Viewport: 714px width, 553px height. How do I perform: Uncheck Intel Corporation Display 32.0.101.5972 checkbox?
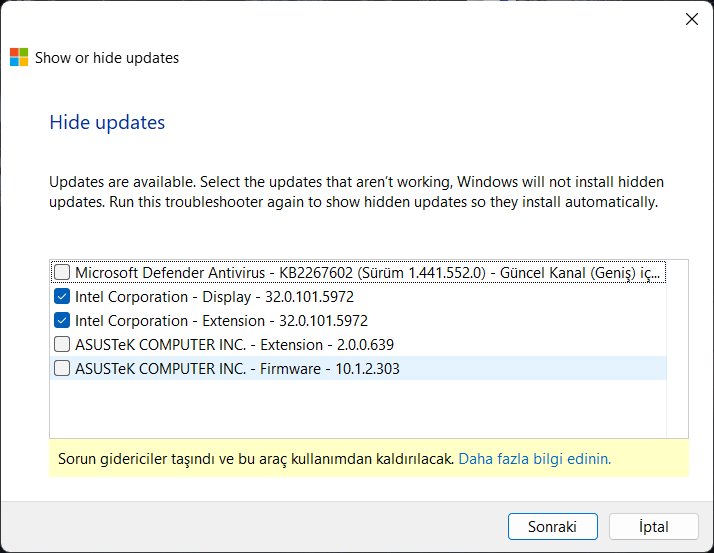pyautogui.click(x=62, y=297)
